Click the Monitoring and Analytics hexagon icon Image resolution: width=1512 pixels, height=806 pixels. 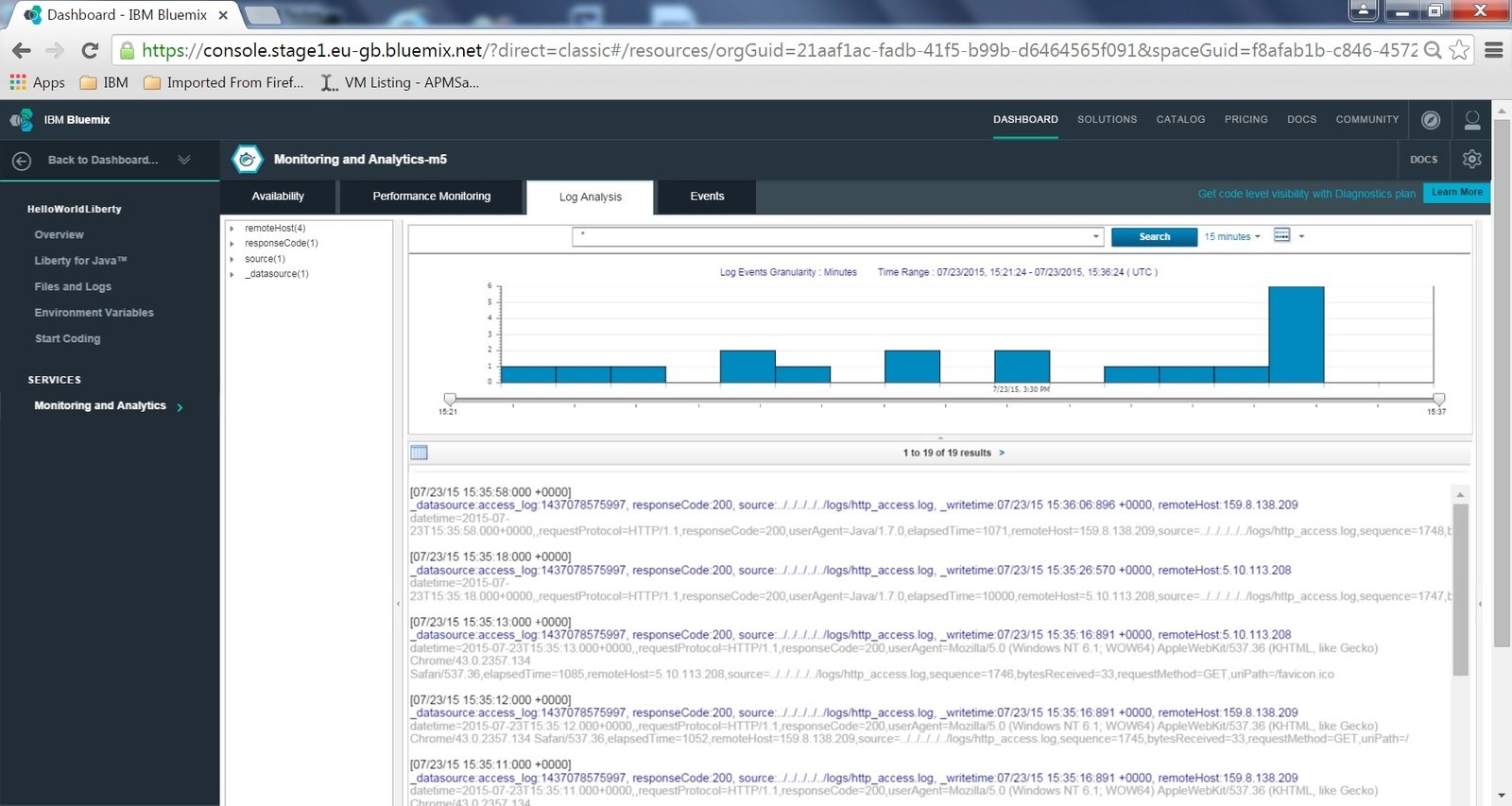[x=247, y=160]
